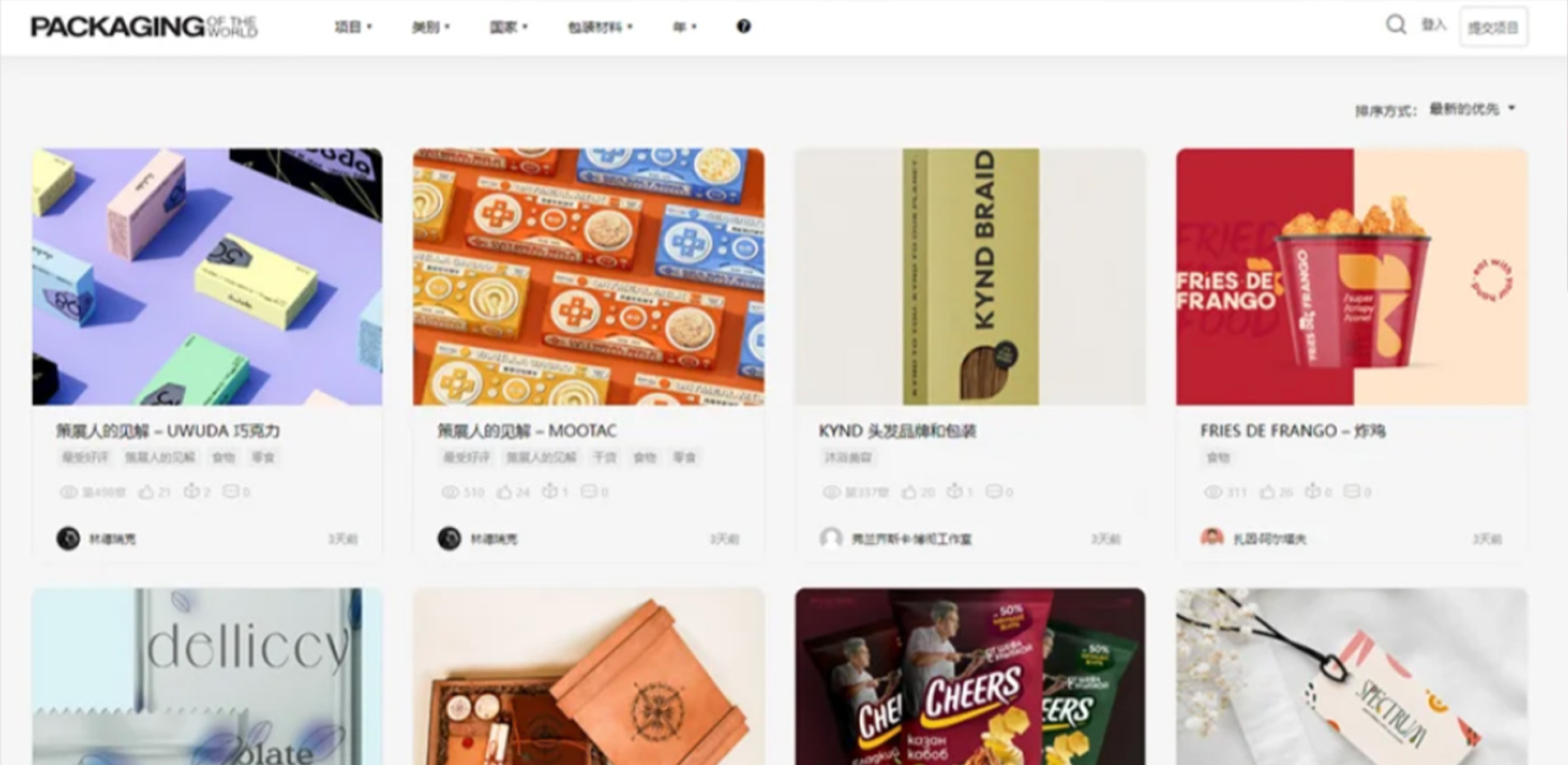Click the help question mark icon
The height and width of the screenshot is (765, 1568).
[743, 26]
